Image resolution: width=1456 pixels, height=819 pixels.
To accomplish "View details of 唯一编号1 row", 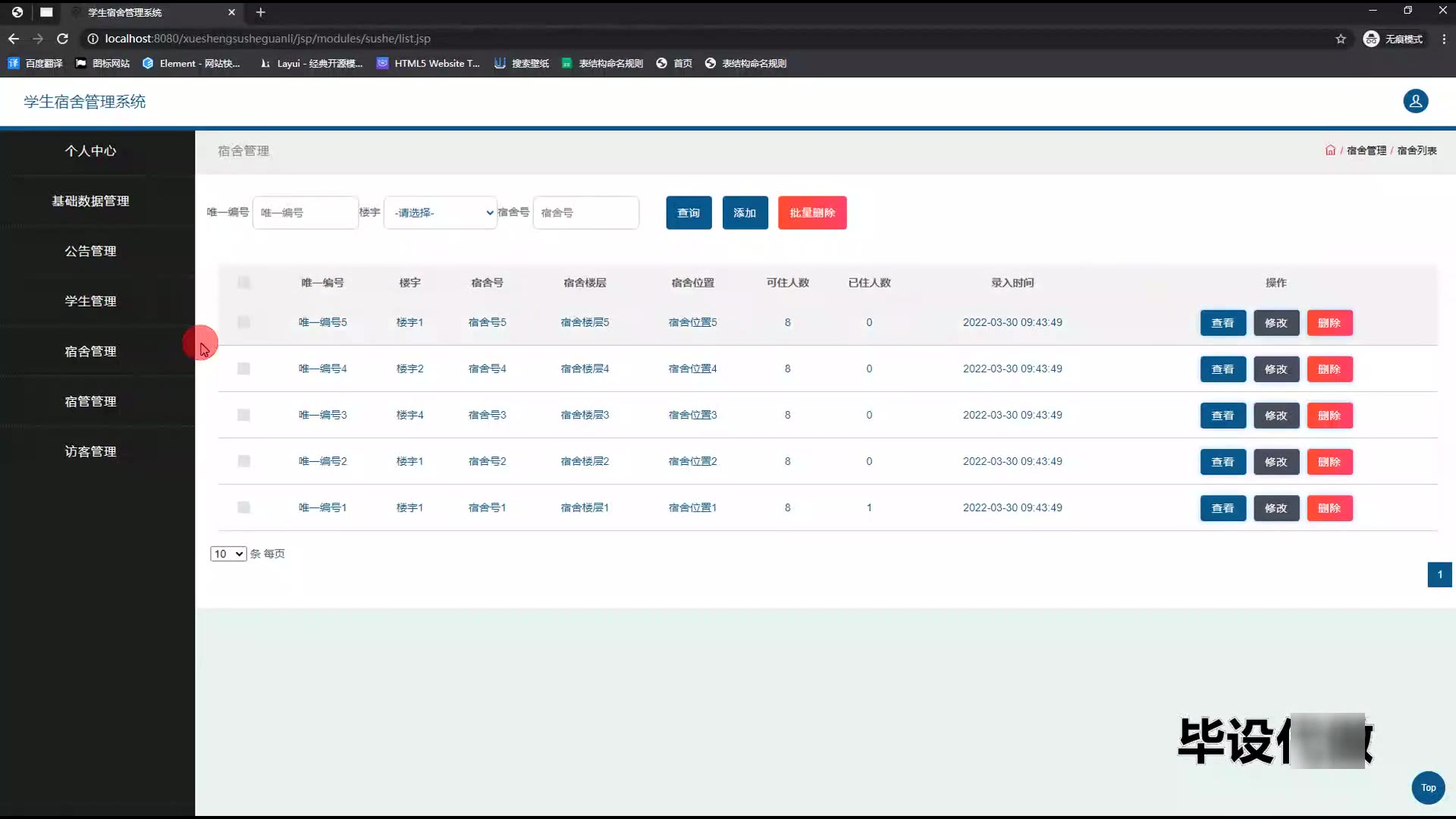I will [1222, 508].
